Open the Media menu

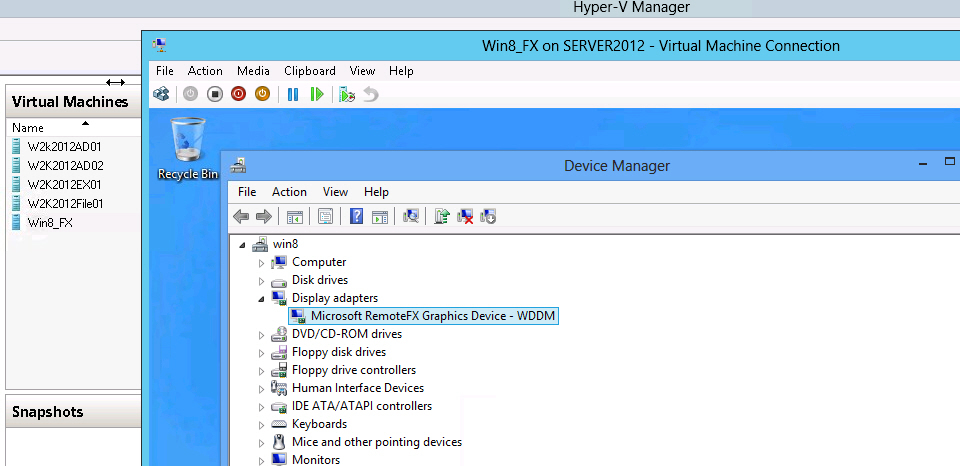[253, 71]
